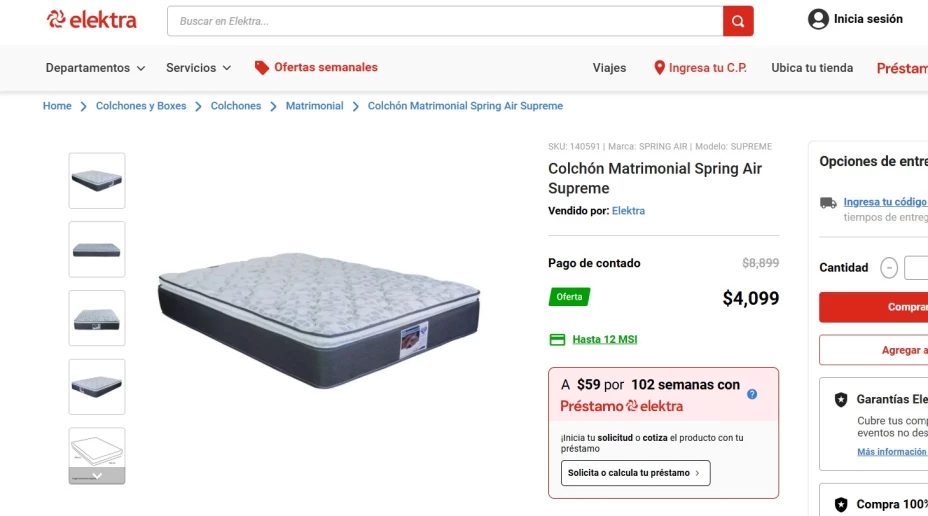Open the Hasta 12 MSI link

tap(604, 339)
